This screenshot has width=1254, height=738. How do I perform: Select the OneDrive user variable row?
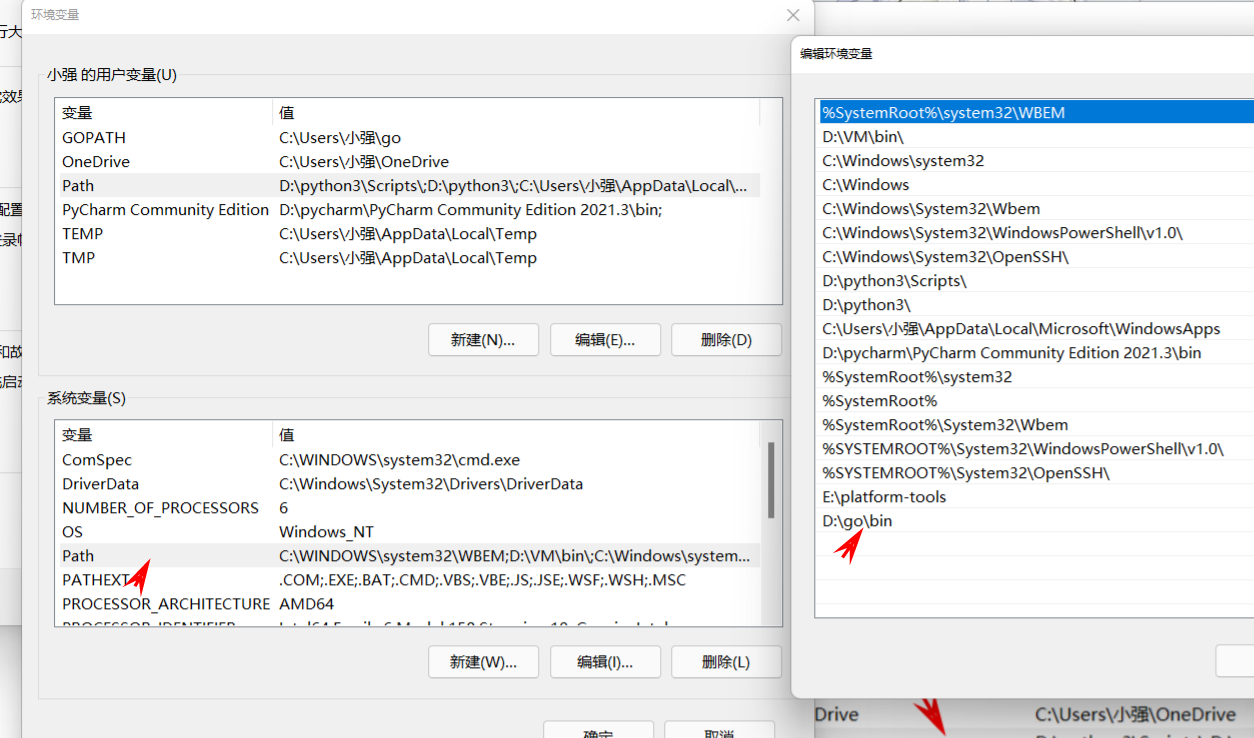[x=408, y=162]
